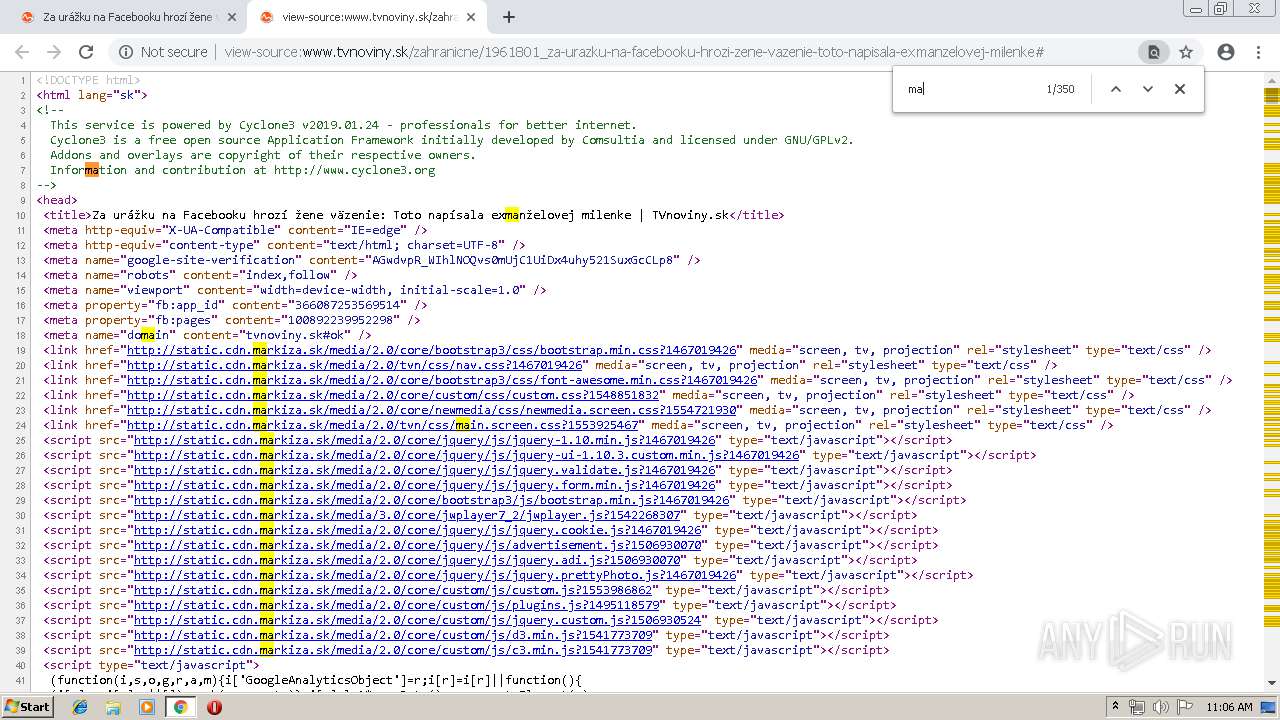1280x720 pixels.
Task: Open the Action Center flag icon
Action: [x=1183, y=707]
